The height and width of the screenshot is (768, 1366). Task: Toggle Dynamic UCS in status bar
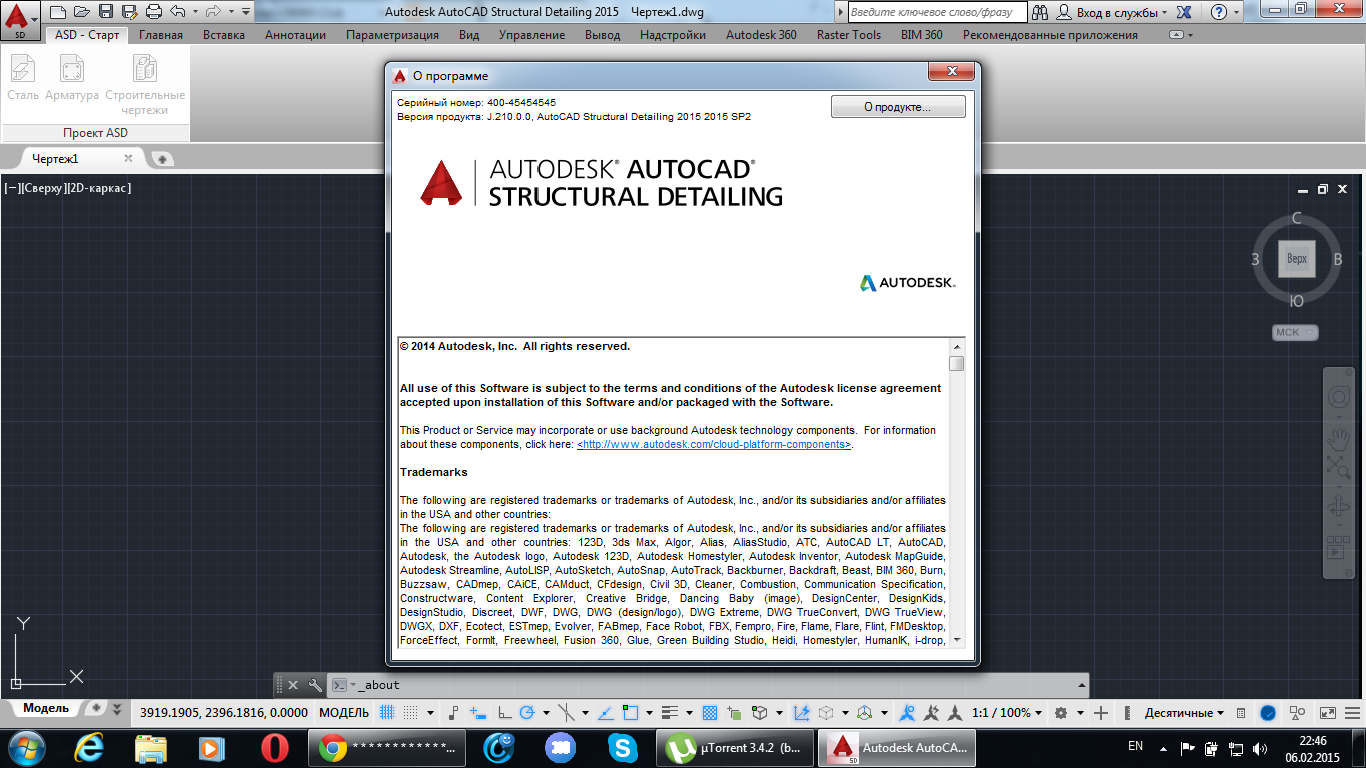(801, 713)
